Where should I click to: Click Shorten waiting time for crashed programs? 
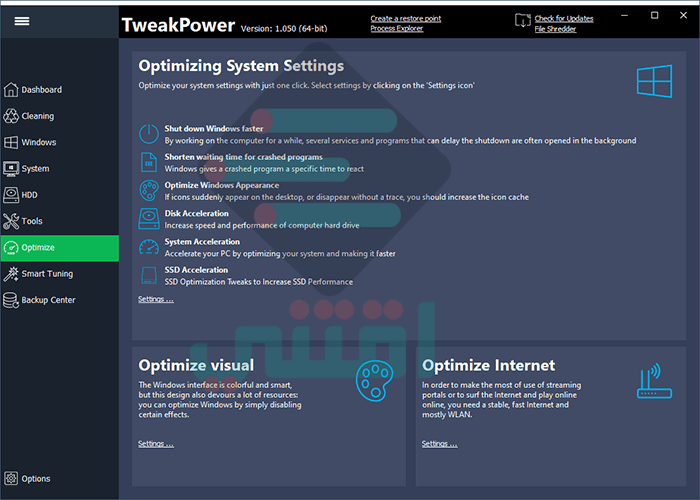pyautogui.click(x=243, y=157)
